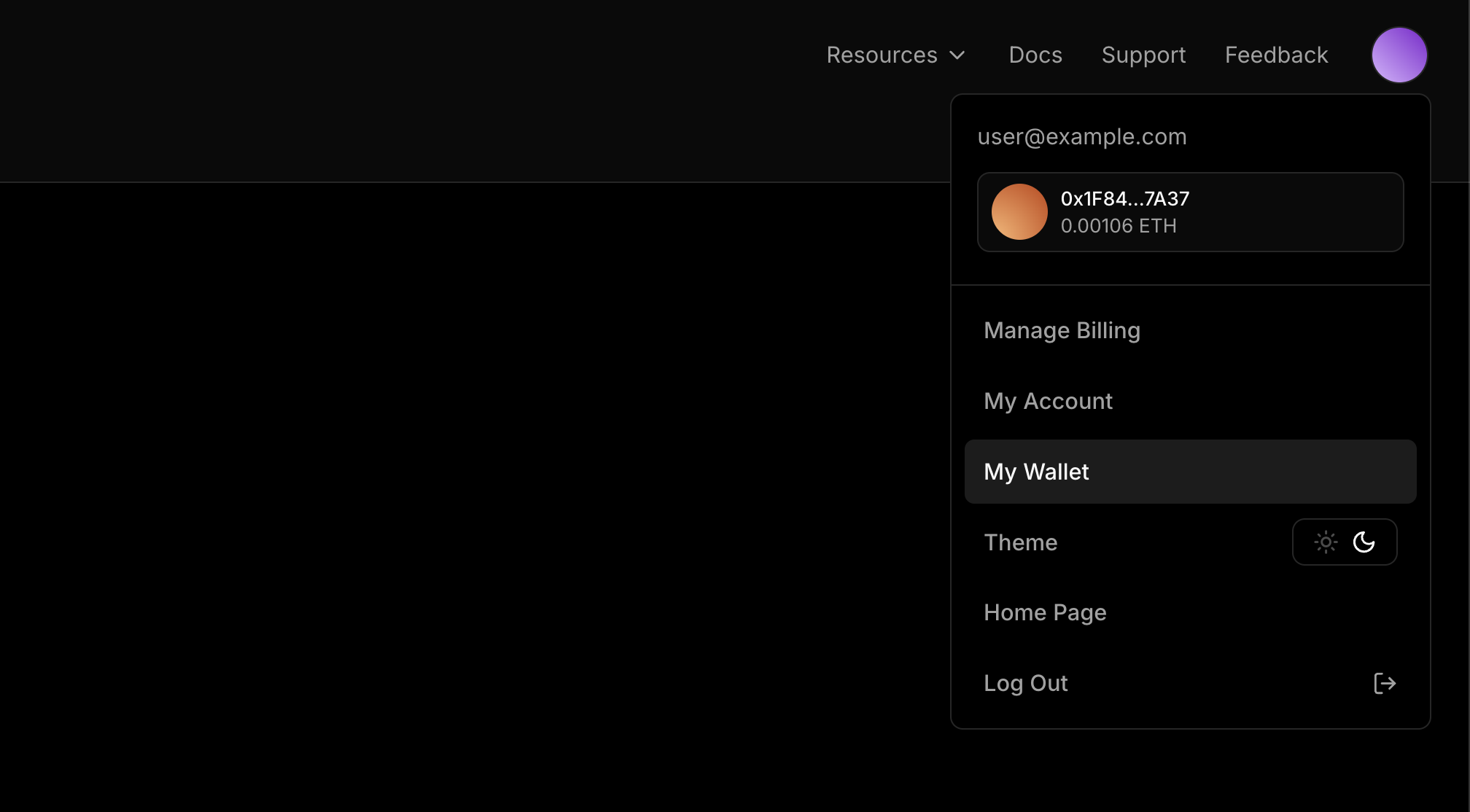Screen dimensions: 1470x812
Task: Expand the Resources dropdown chevron
Action: click(957, 55)
